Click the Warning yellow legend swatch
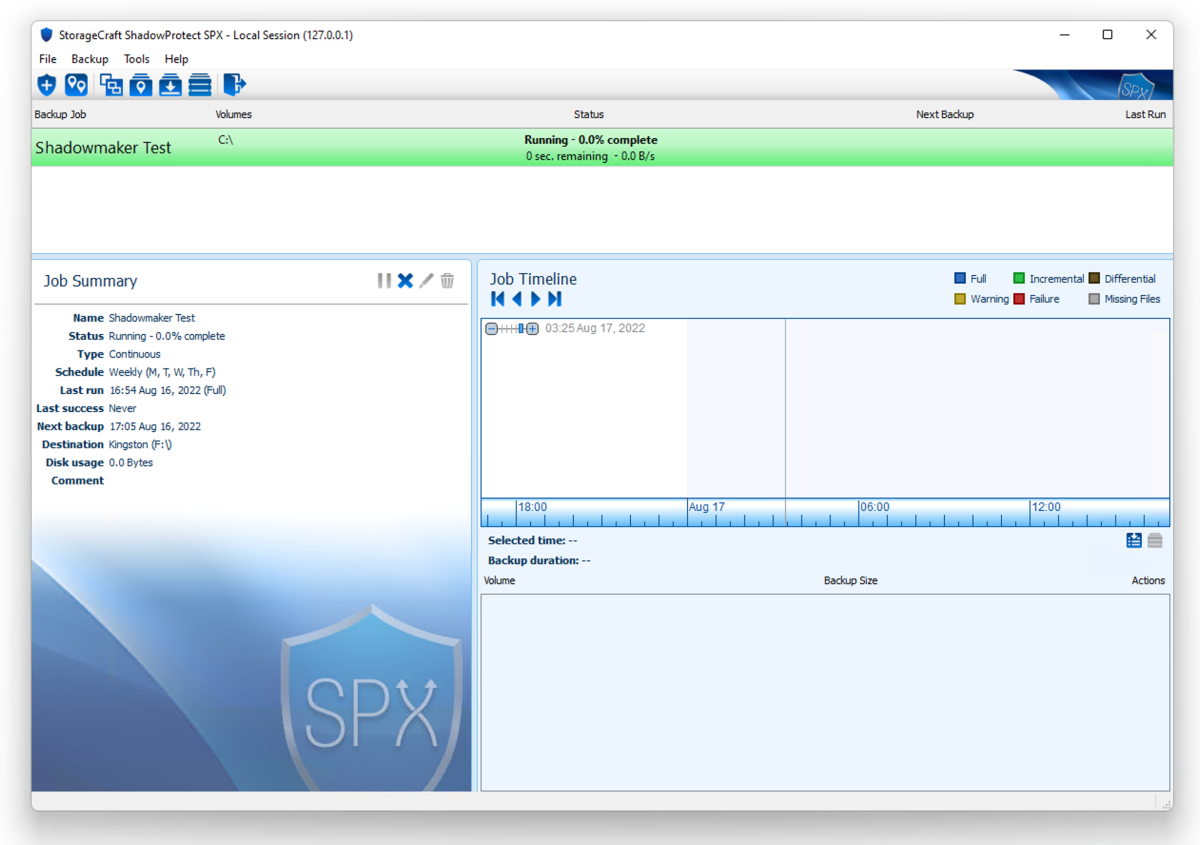Screen dimensions: 1200x845 click(x=960, y=299)
